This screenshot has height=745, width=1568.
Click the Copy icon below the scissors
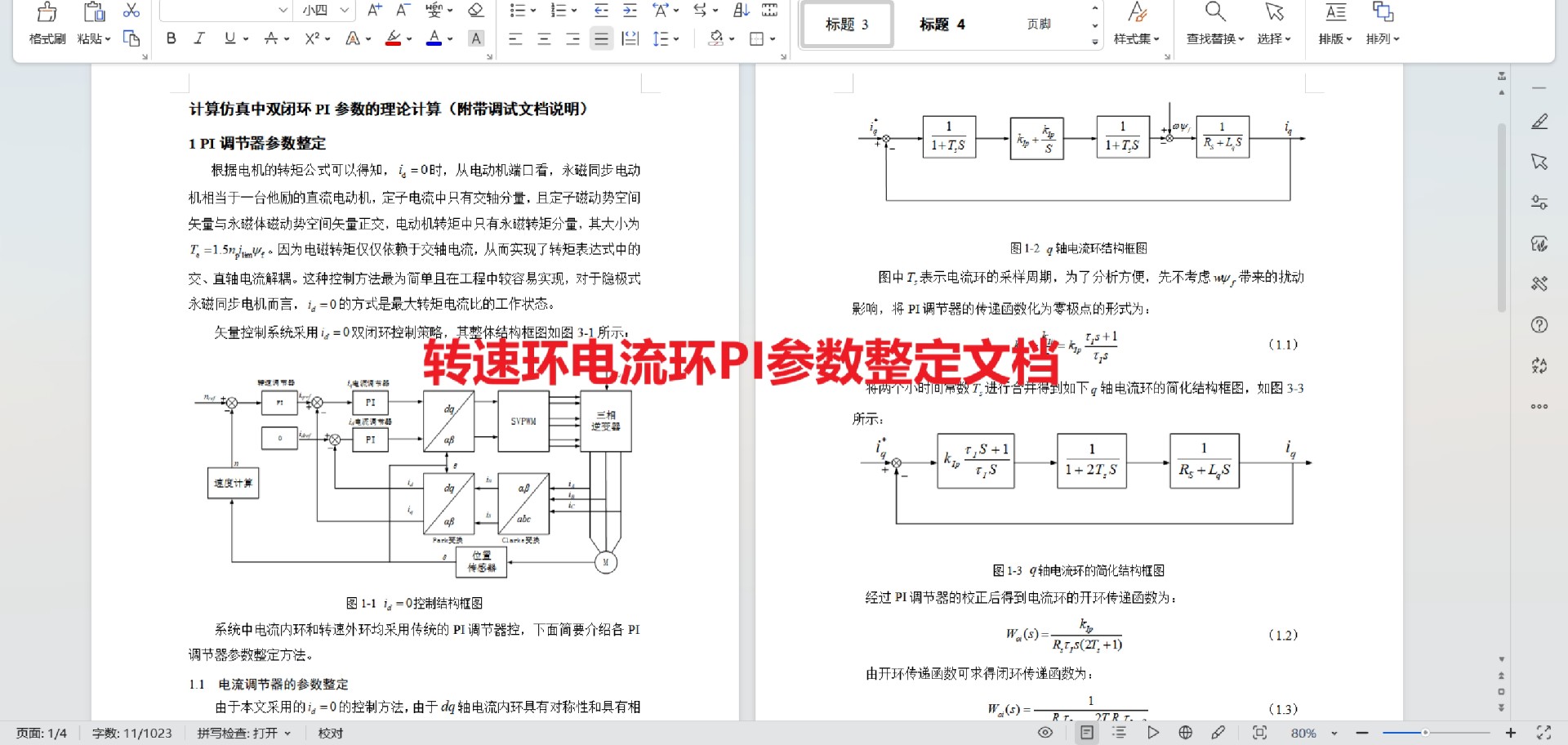click(131, 38)
